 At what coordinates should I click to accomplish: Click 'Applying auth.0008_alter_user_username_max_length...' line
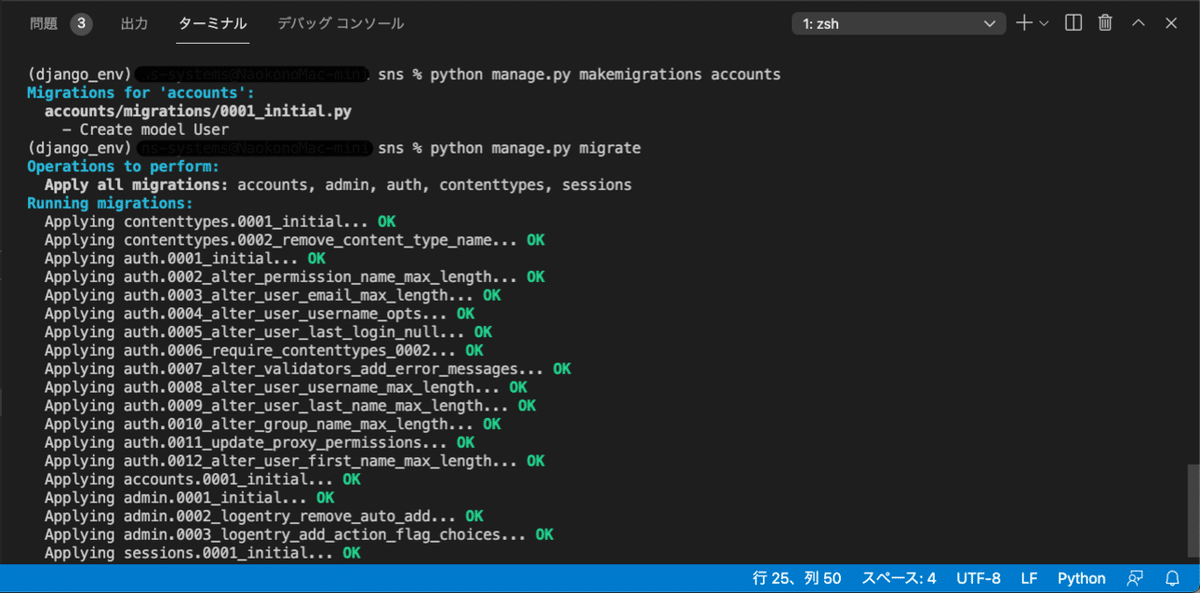[x=286, y=387]
